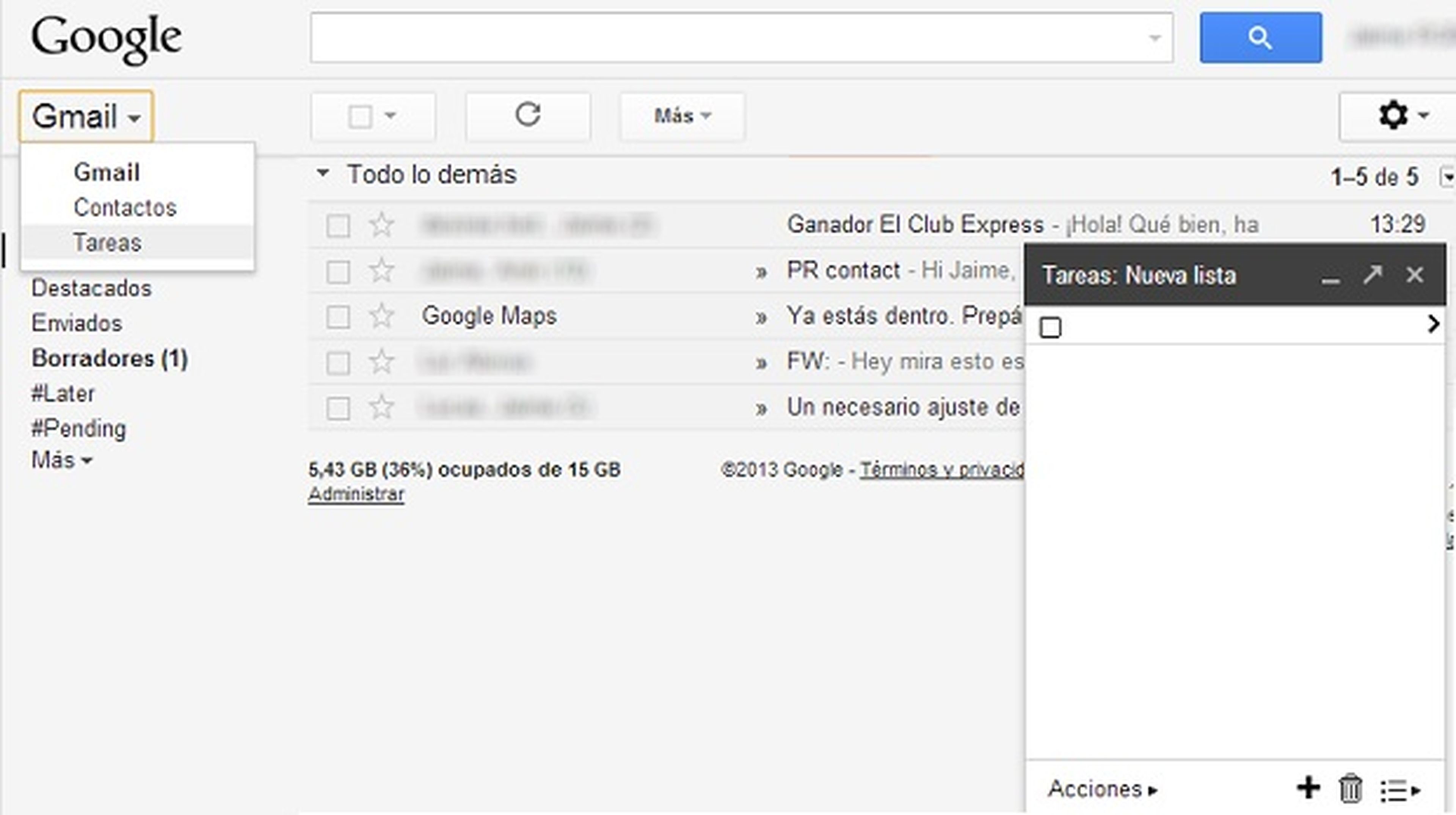Star the Google Maps email
This screenshot has width=1456, height=815.
coord(381,316)
